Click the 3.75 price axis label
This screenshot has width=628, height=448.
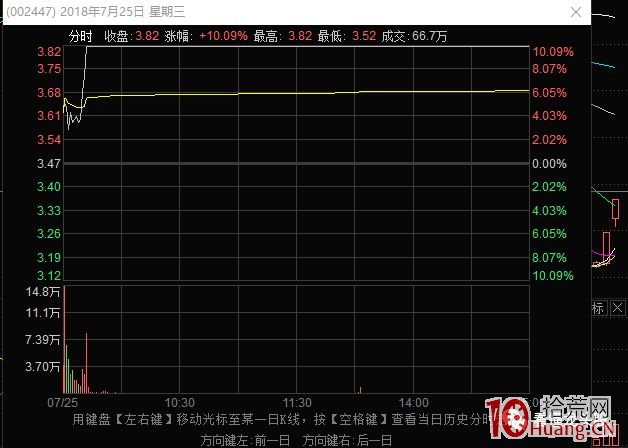tap(49, 69)
